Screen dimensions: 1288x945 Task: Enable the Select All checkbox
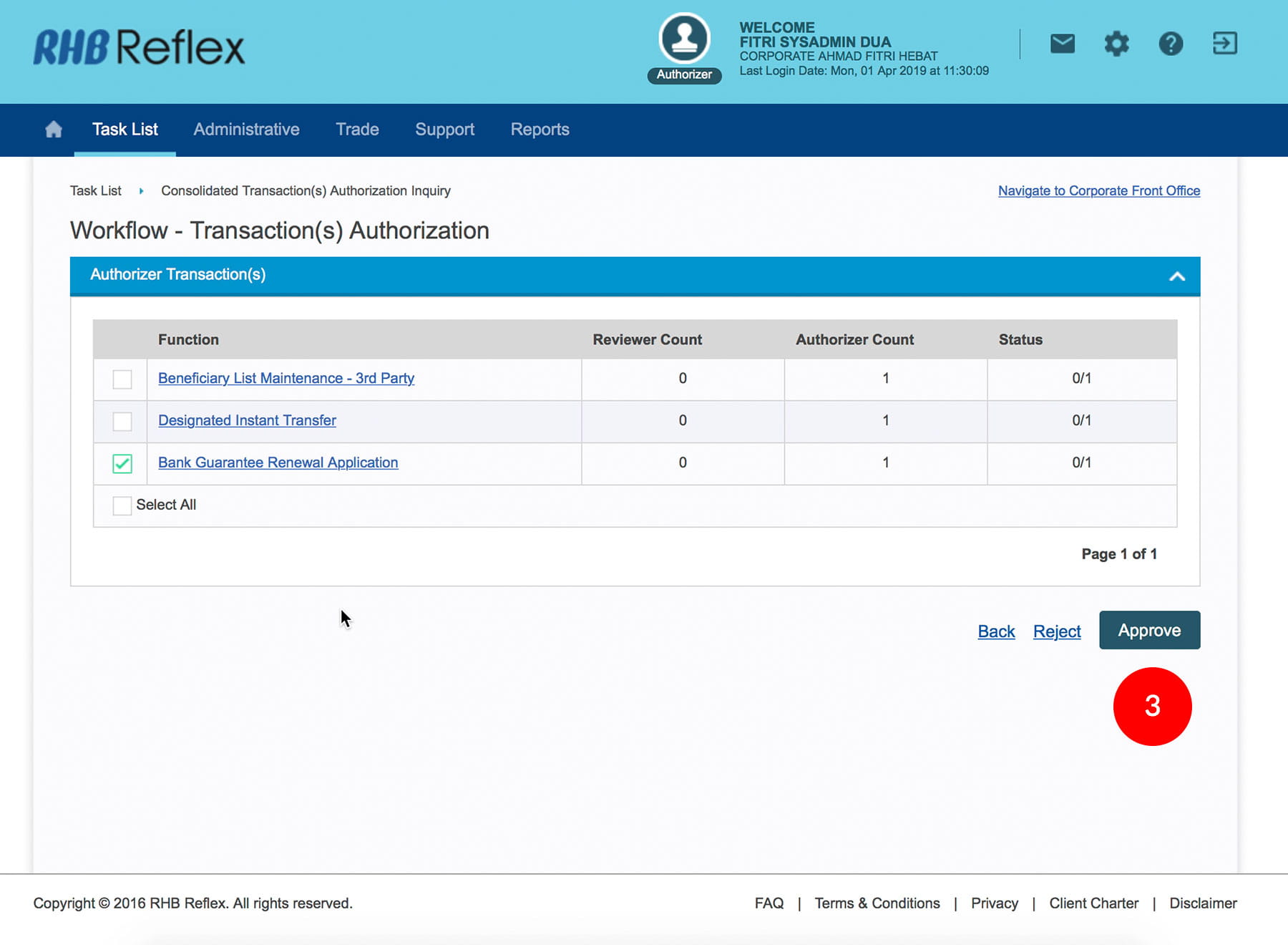coord(122,505)
